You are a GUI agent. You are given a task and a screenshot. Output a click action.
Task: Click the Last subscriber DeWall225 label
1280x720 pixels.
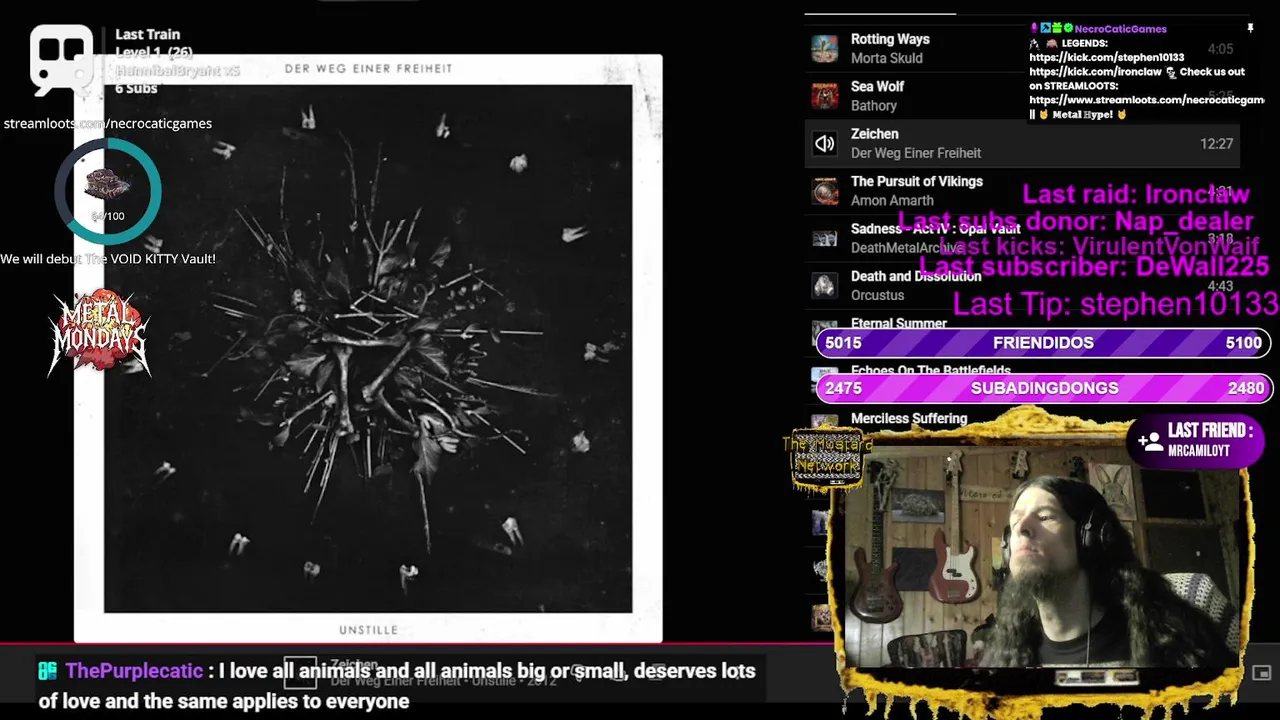pos(1094,266)
